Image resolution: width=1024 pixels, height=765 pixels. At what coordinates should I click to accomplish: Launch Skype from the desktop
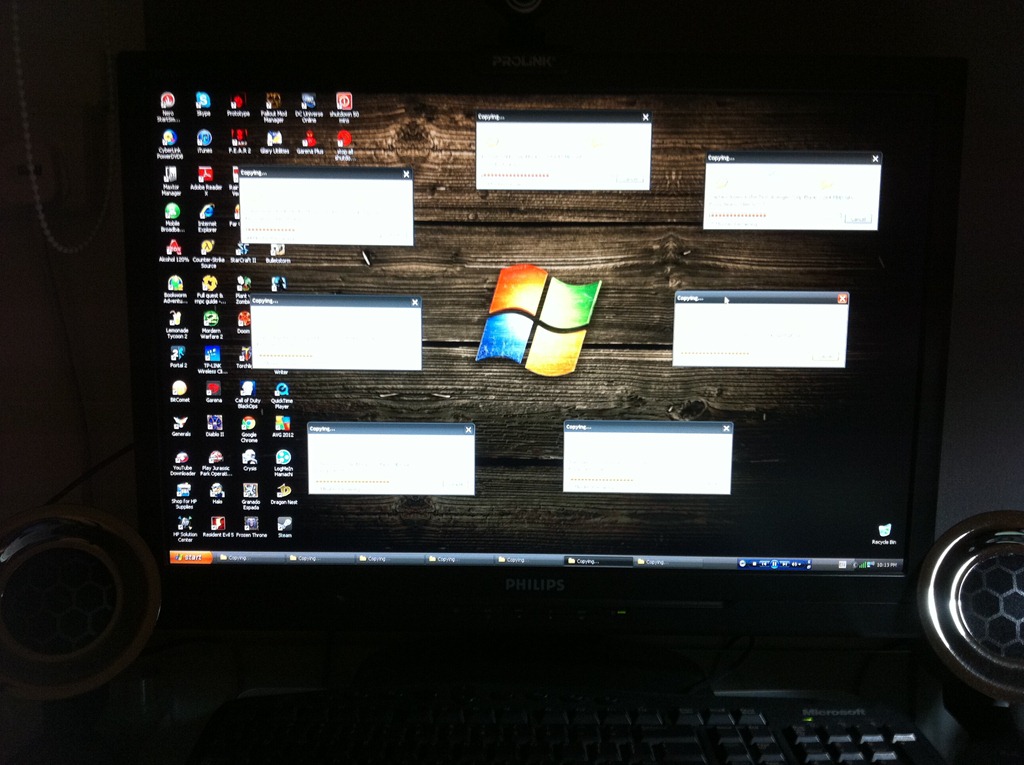pyautogui.click(x=203, y=105)
